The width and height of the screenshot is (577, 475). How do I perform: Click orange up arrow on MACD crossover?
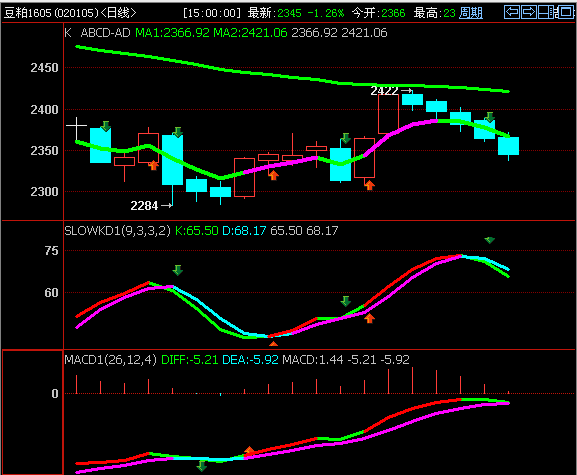click(249, 451)
